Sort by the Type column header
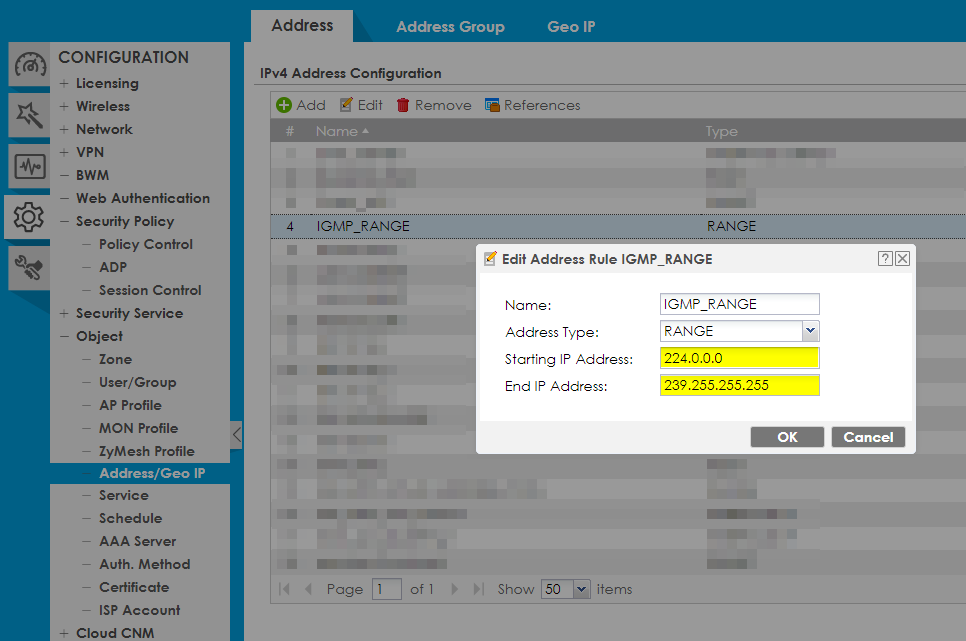This screenshot has height=641, width=966. click(721, 131)
